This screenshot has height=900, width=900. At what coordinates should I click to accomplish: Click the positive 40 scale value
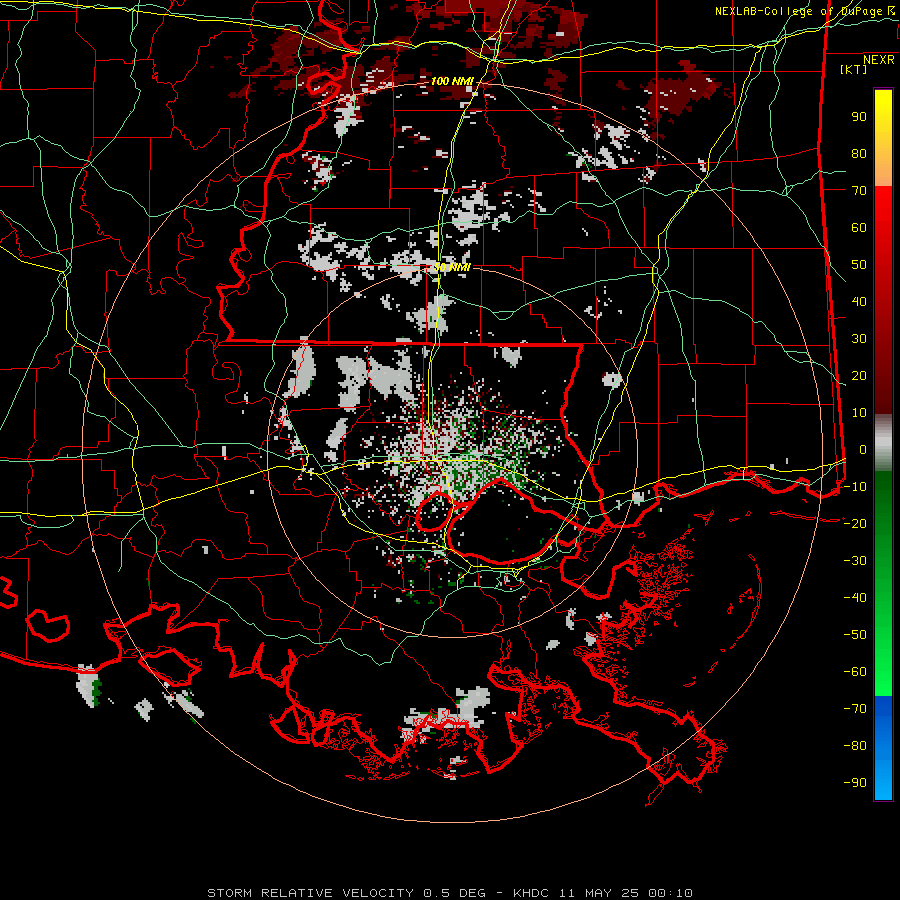(859, 301)
